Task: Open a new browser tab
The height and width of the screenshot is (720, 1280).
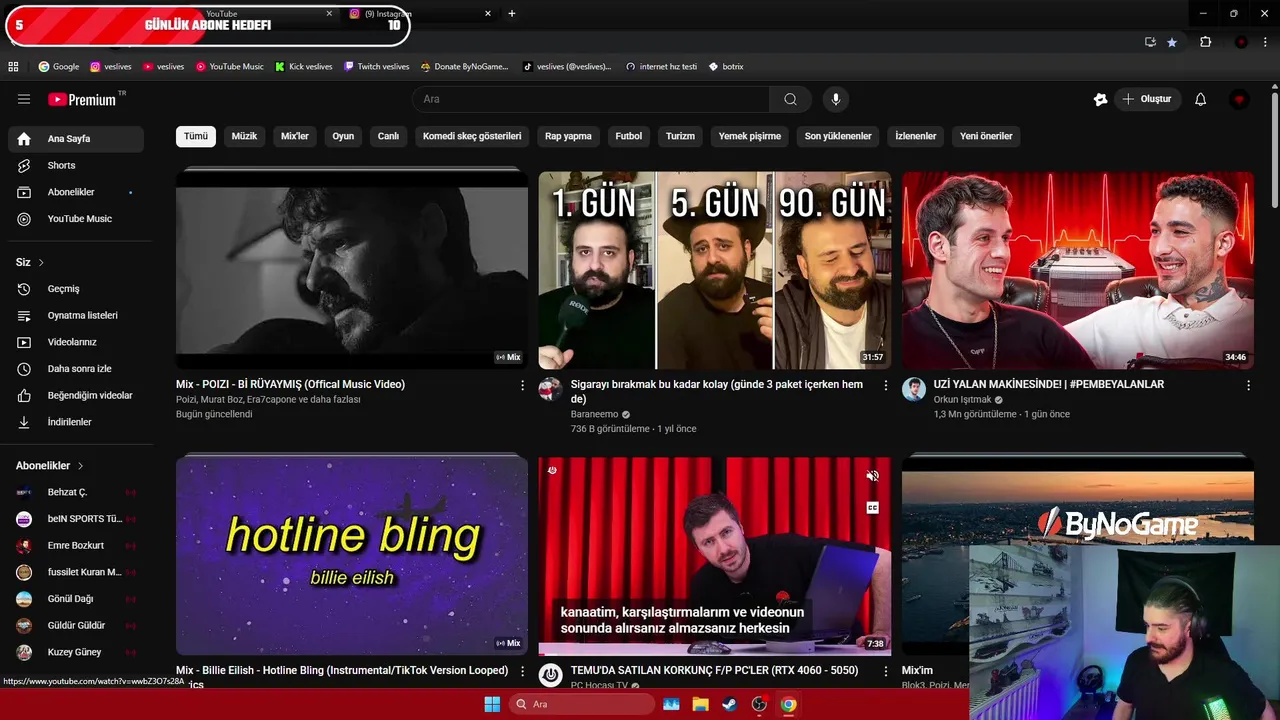Action: (512, 14)
